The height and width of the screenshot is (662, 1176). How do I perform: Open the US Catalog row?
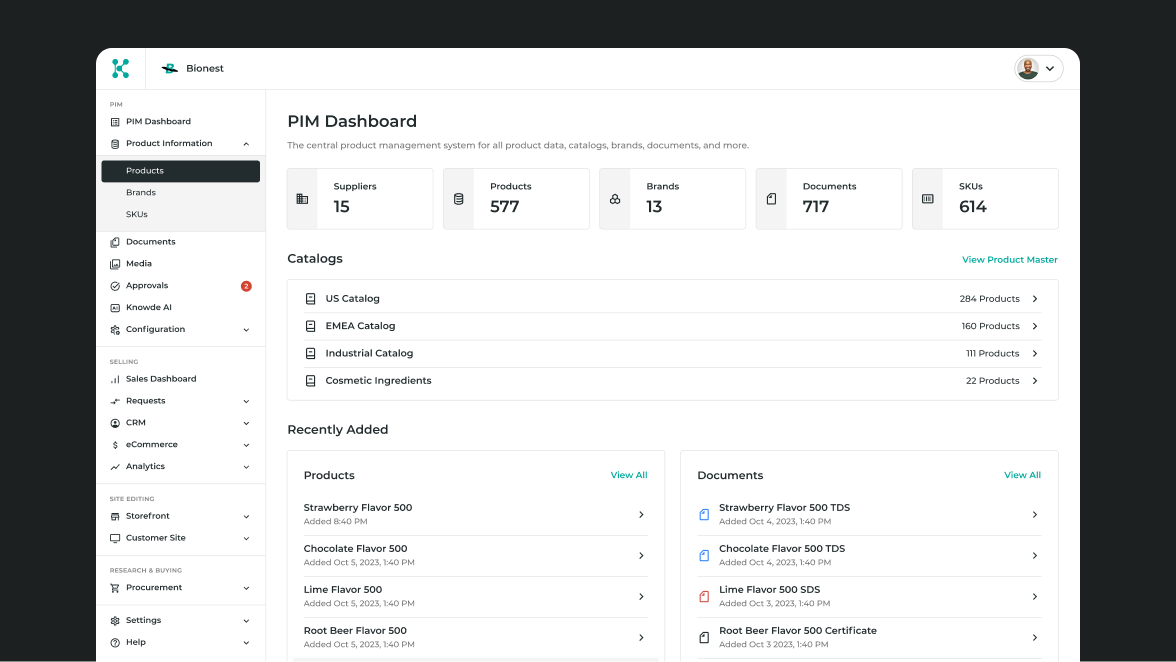click(x=672, y=299)
